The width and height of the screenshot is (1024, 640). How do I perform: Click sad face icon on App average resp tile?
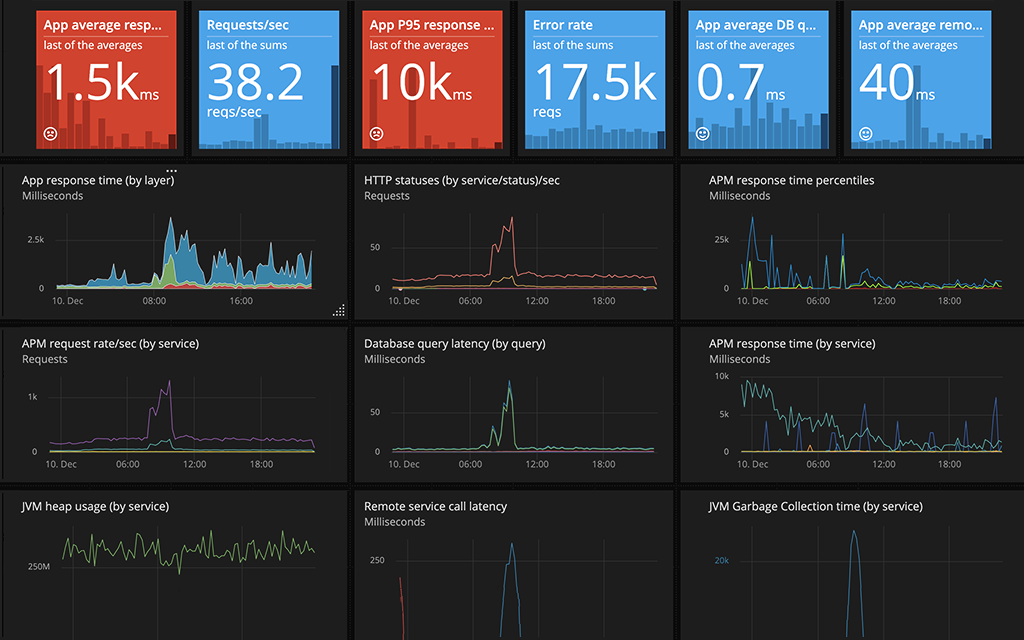tap(50, 134)
